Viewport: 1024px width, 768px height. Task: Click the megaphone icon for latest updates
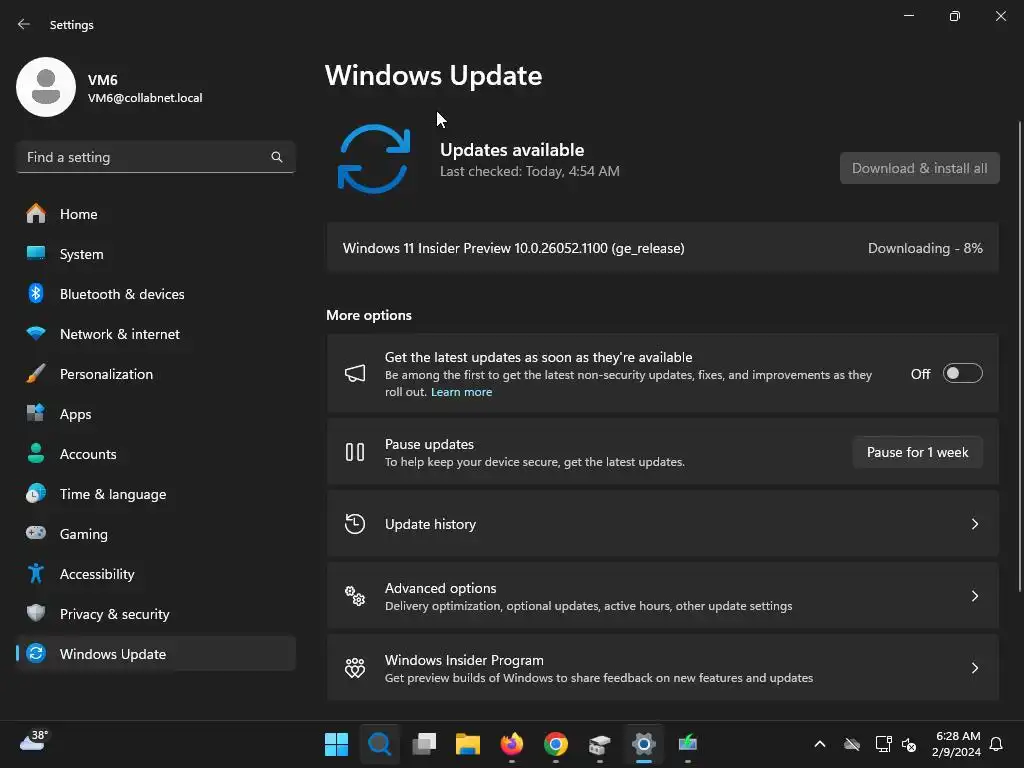pos(355,374)
